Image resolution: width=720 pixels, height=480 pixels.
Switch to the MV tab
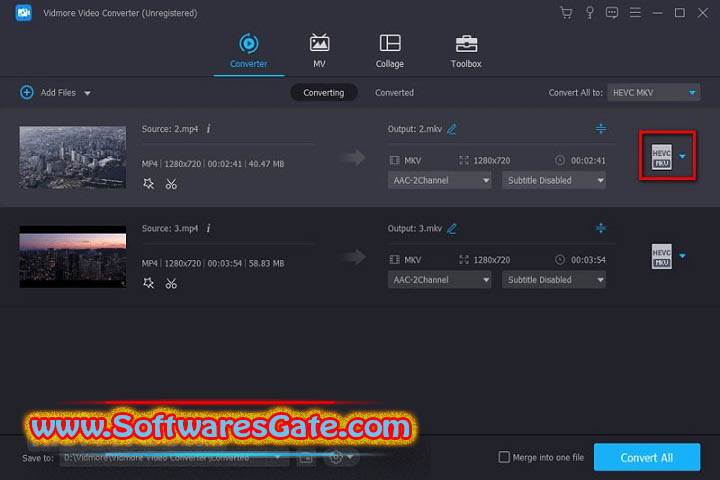pos(319,51)
